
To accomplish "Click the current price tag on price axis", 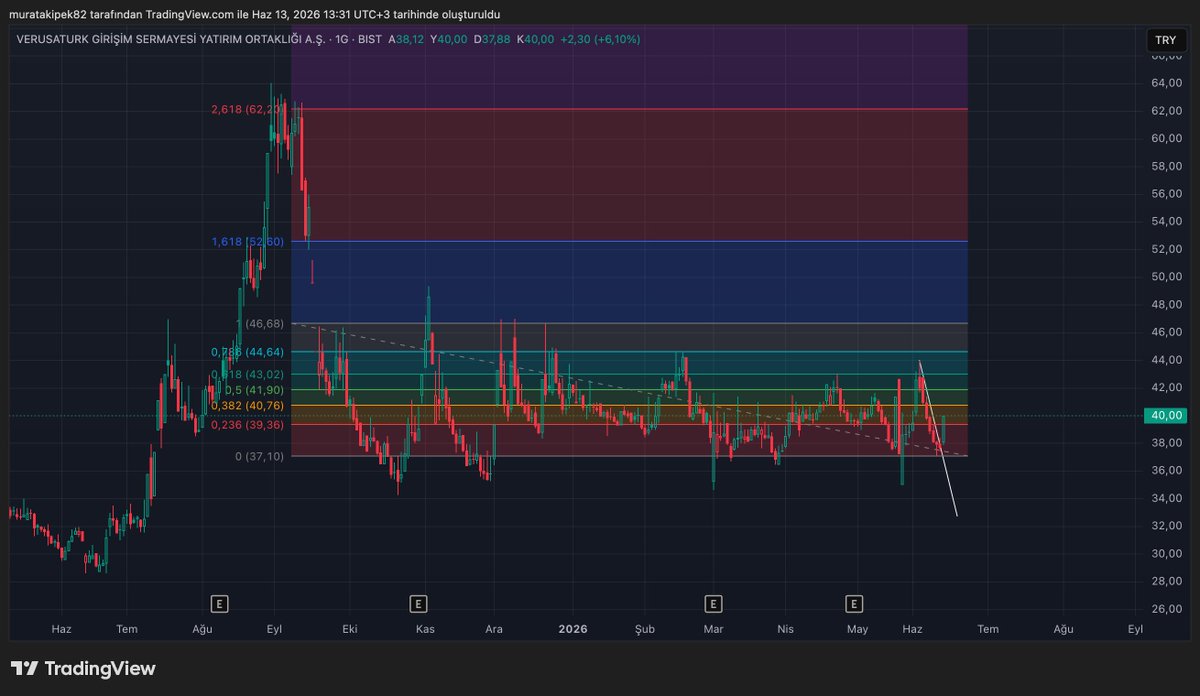I will [1166, 415].
